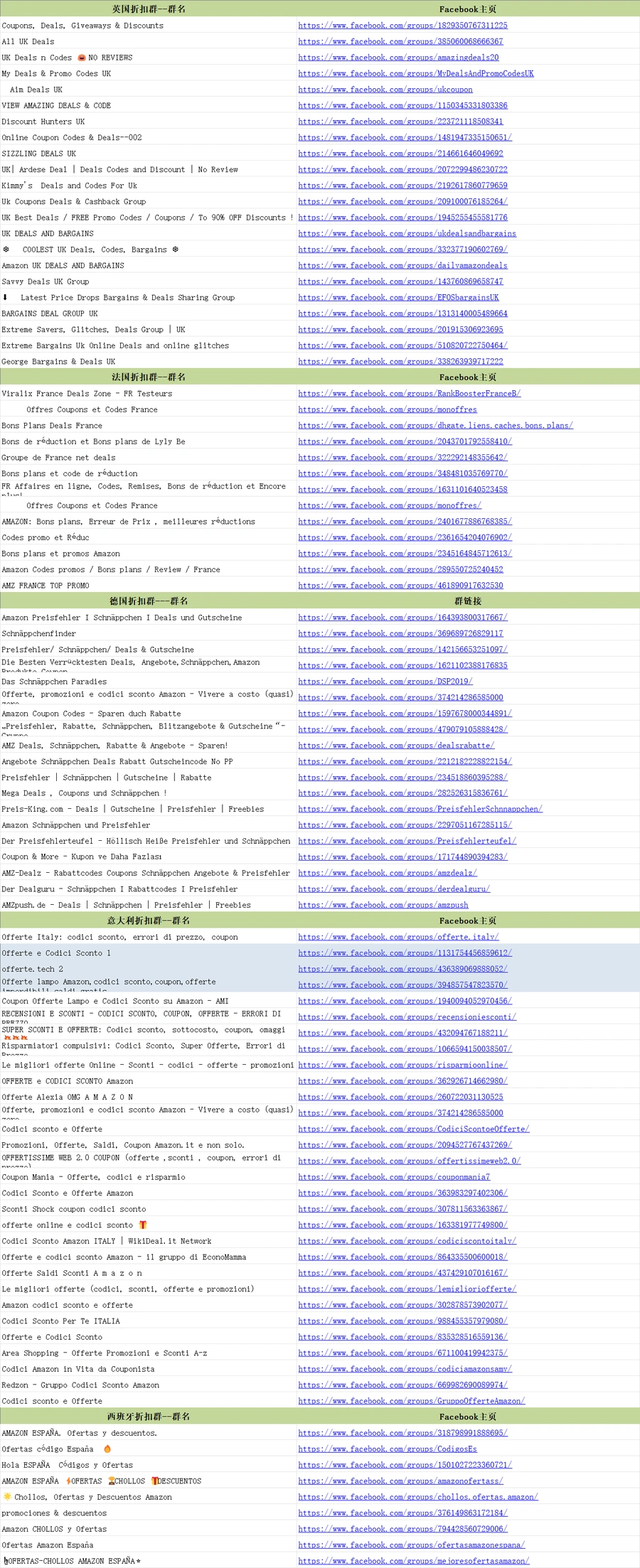Select the 'Bons Plans Deals France' cell
The height and width of the screenshot is (1568, 640).
[149, 425]
